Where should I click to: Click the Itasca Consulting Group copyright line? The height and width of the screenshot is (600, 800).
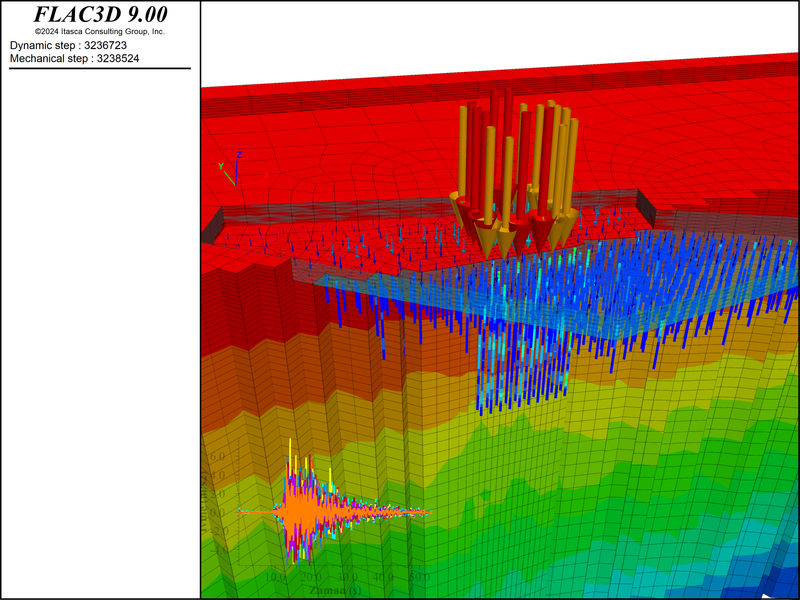click(x=100, y=32)
